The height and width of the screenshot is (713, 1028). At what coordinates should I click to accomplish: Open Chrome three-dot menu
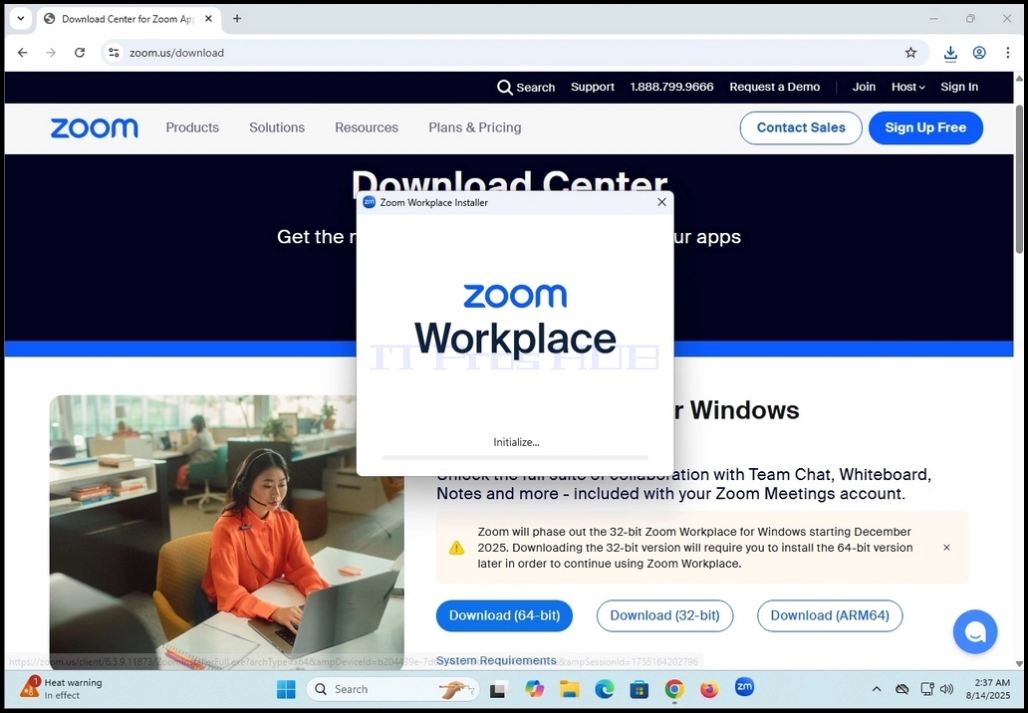pyautogui.click(x=1008, y=52)
